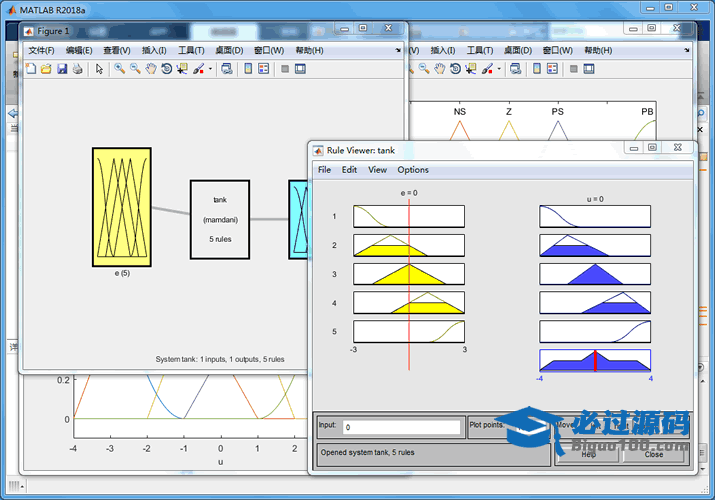Click cyan output variable block

[x=298, y=219]
